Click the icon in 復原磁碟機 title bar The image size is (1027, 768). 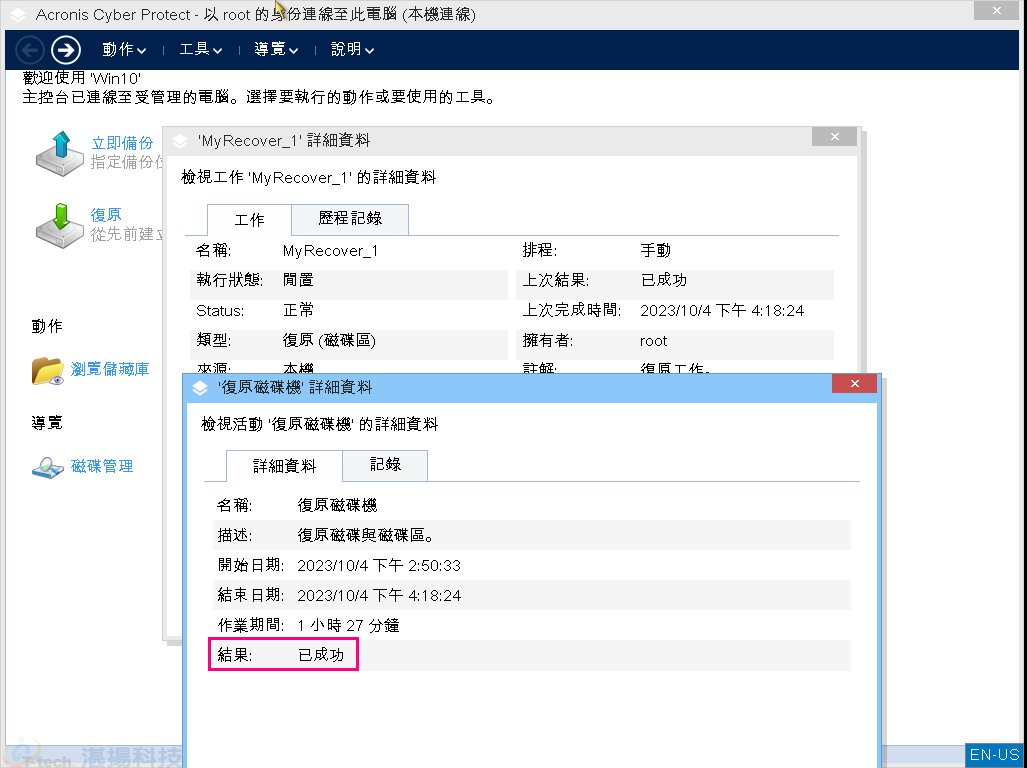point(200,388)
